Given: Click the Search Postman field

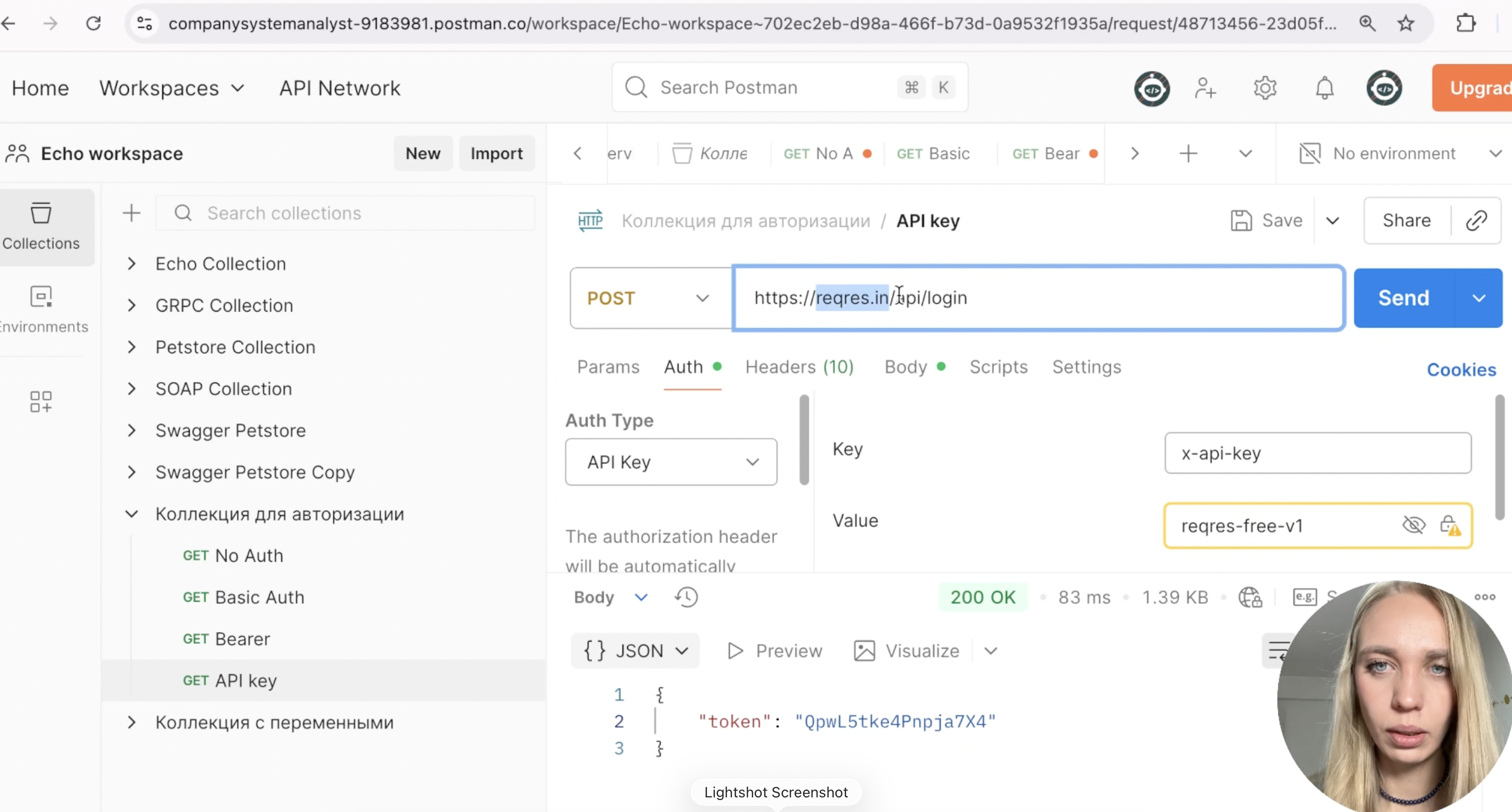Looking at the screenshot, I should (x=789, y=88).
